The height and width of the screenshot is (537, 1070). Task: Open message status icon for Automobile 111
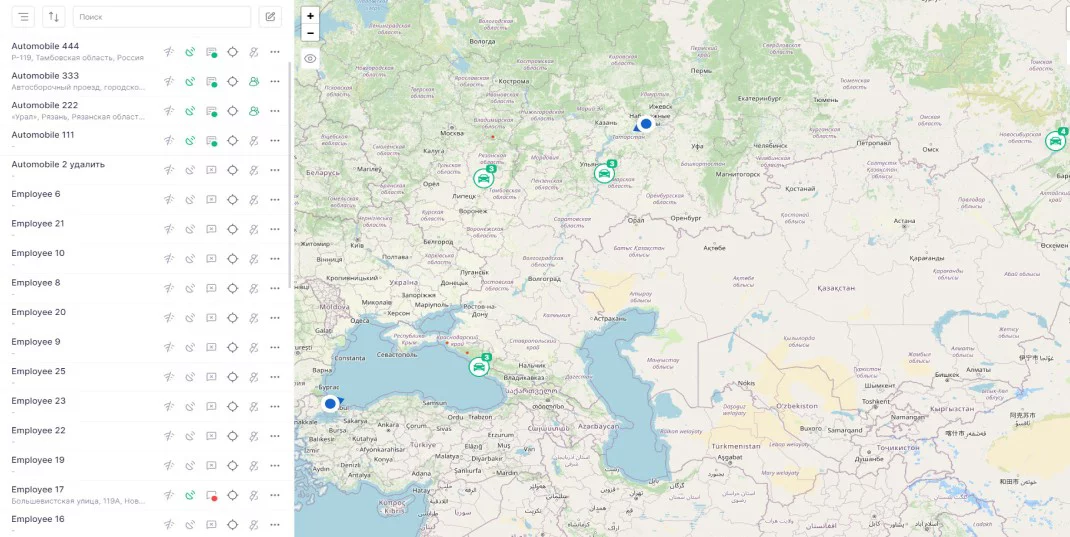212,141
